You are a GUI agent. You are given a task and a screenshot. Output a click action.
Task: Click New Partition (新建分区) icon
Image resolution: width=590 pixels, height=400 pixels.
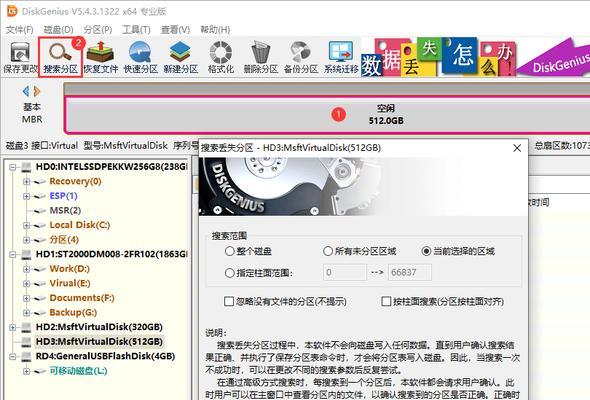[x=181, y=57]
